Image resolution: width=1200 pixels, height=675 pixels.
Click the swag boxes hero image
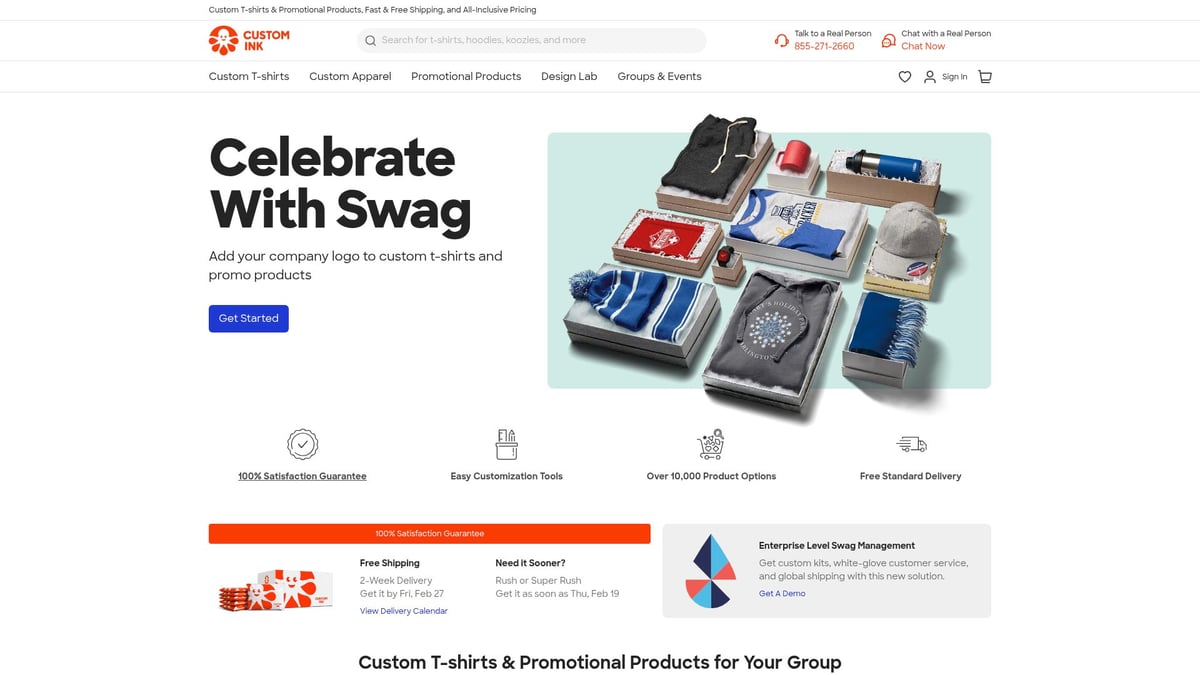(769, 261)
